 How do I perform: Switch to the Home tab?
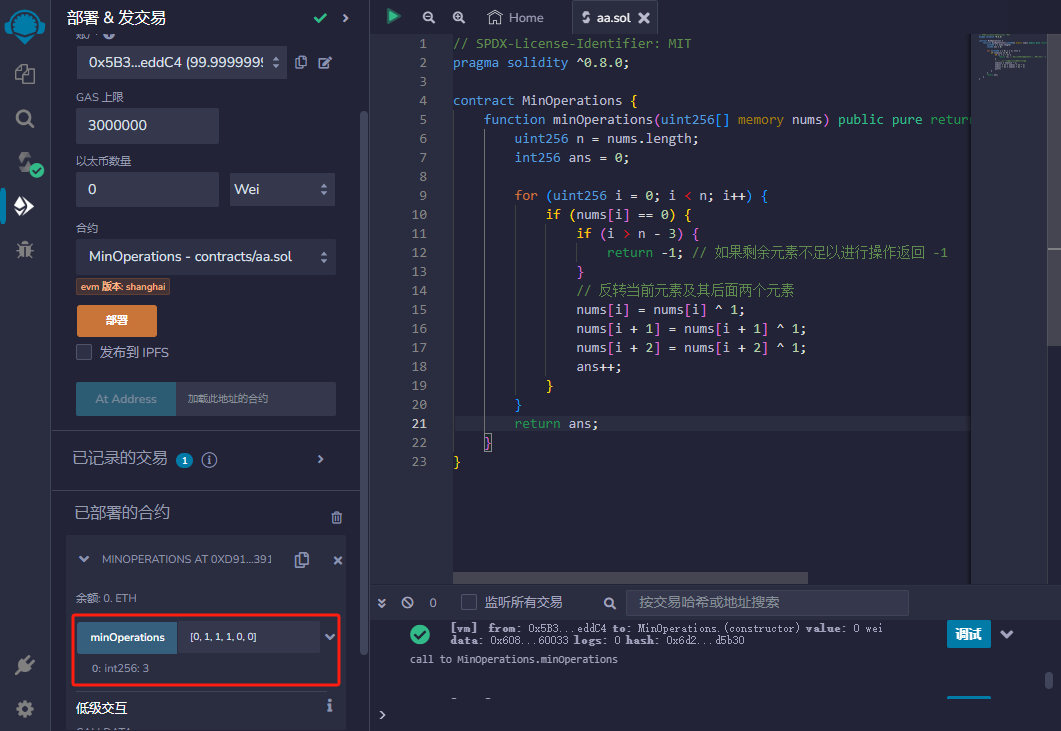(x=516, y=18)
